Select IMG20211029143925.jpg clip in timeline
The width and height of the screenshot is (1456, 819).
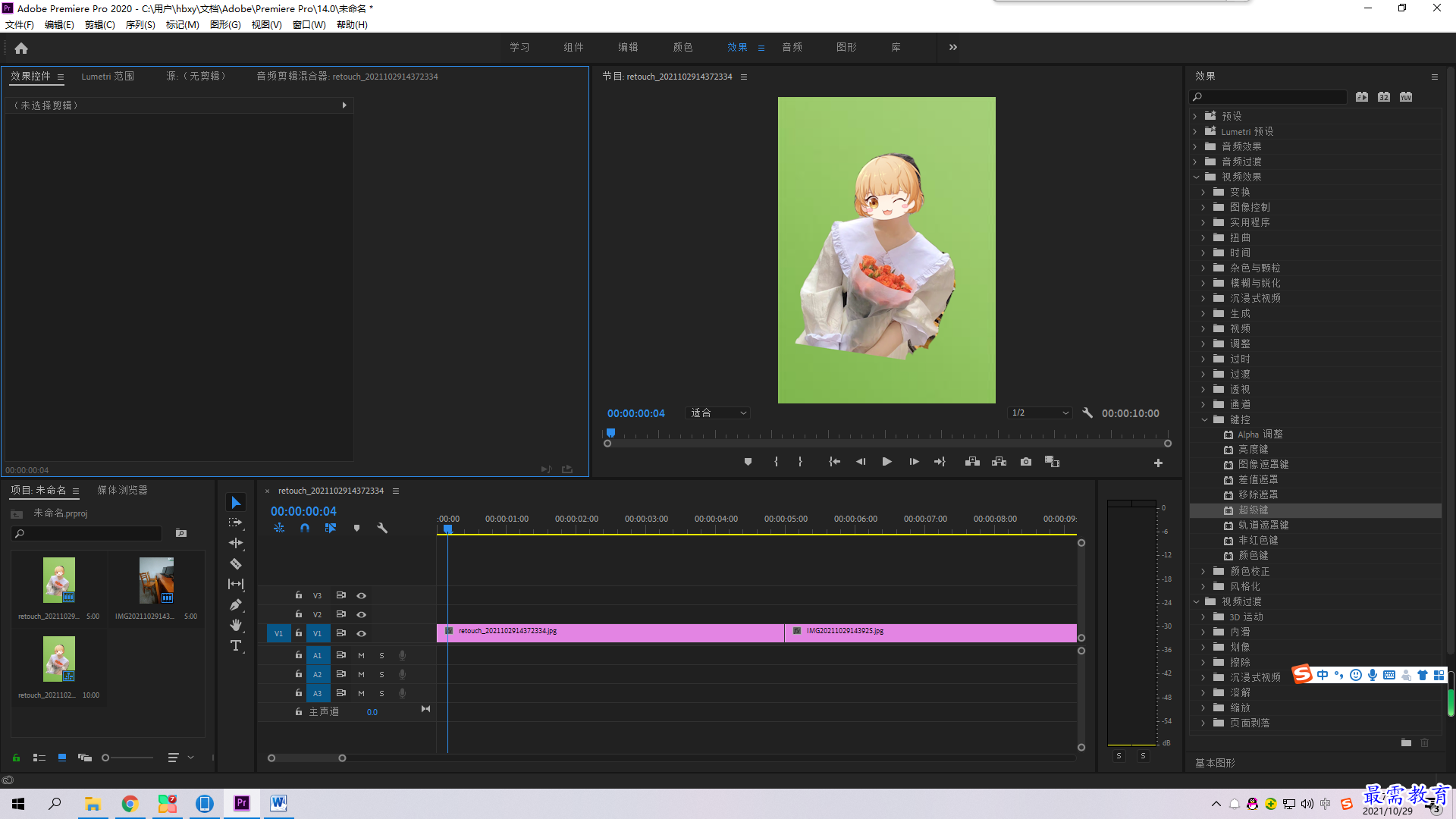click(930, 633)
